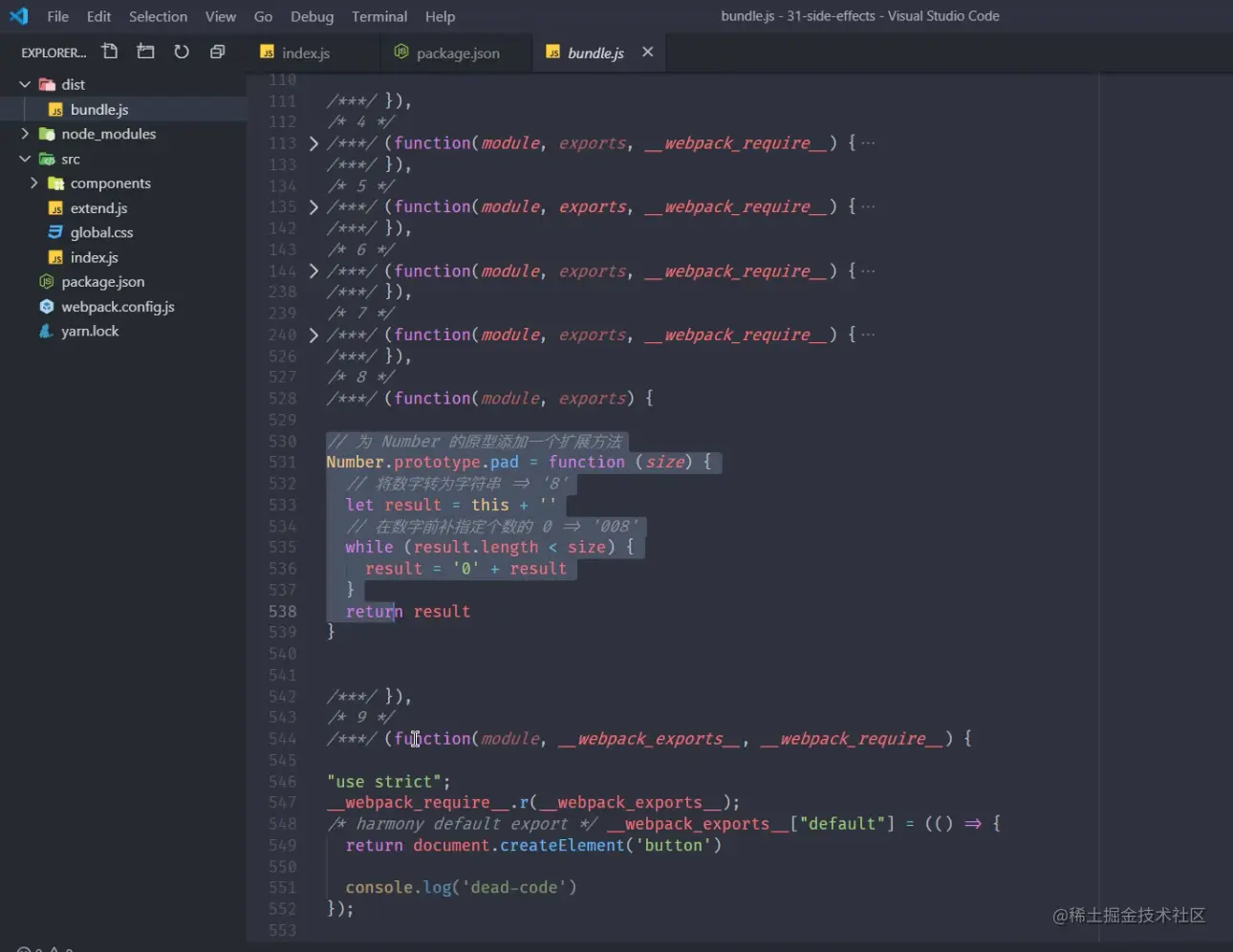Click the components folder icon

(55, 184)
